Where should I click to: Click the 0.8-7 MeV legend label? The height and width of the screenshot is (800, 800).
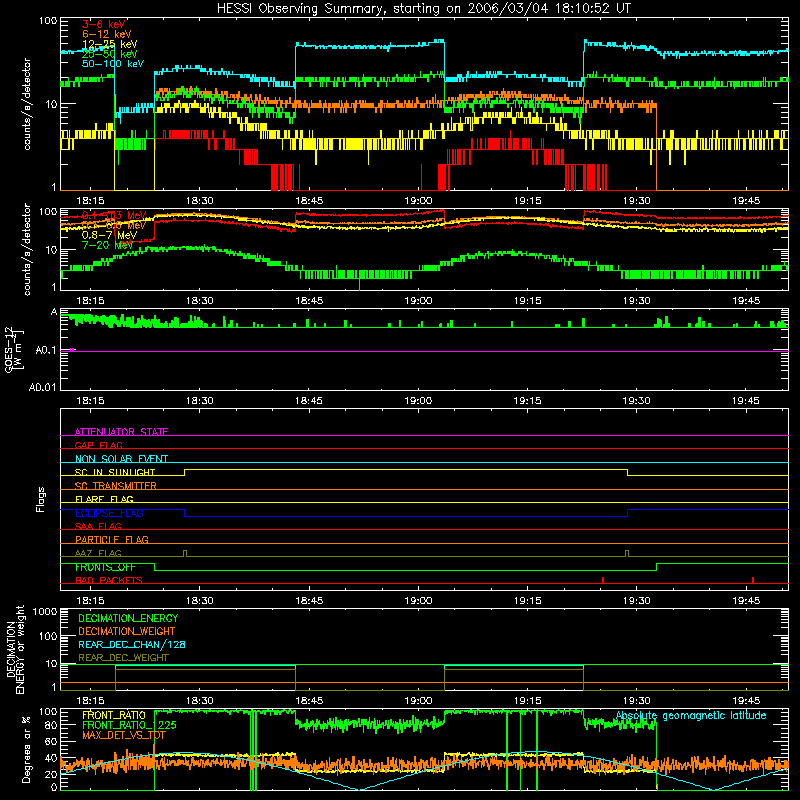pyautogui.click(x=109, y=235)
